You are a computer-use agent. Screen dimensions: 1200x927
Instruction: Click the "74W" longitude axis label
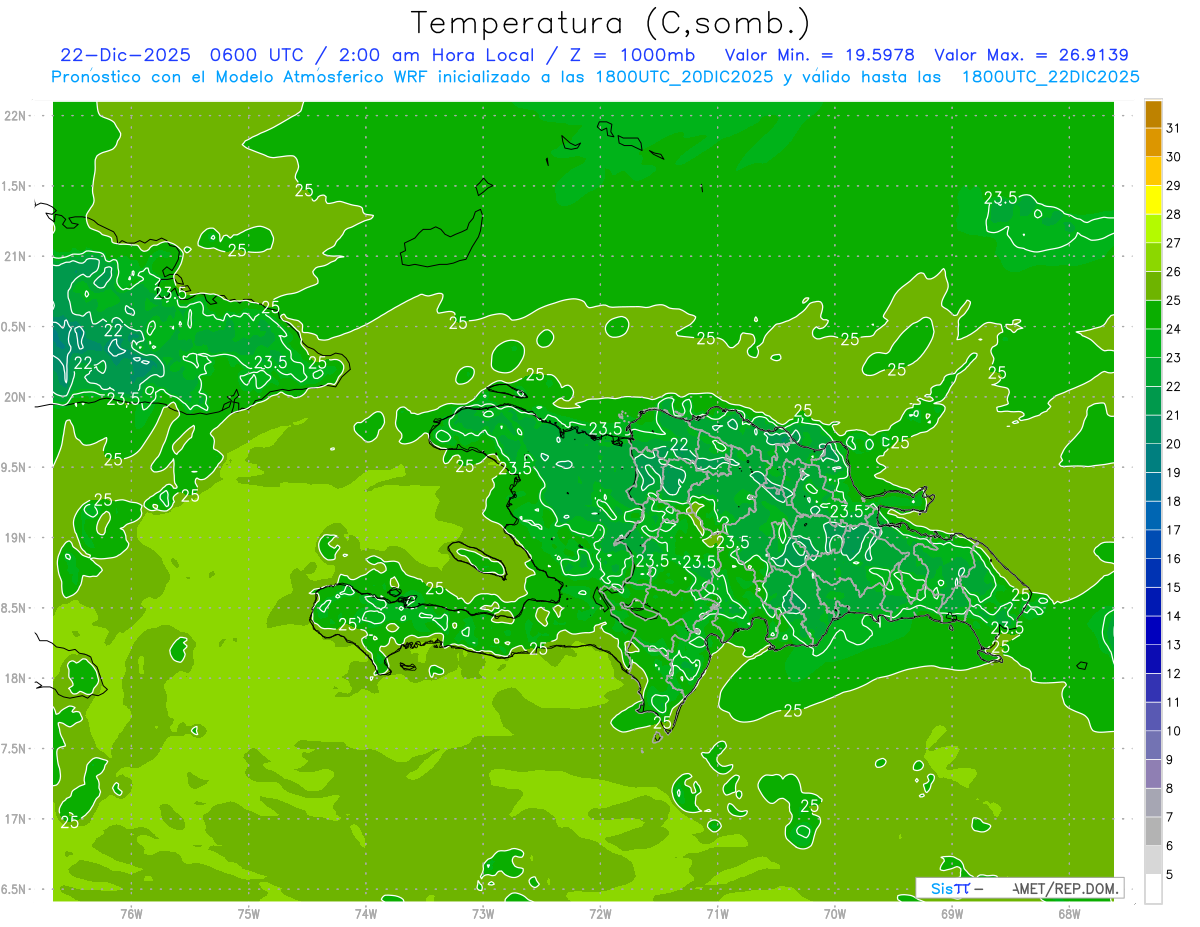pyautogui.click(x=366, y=913)
